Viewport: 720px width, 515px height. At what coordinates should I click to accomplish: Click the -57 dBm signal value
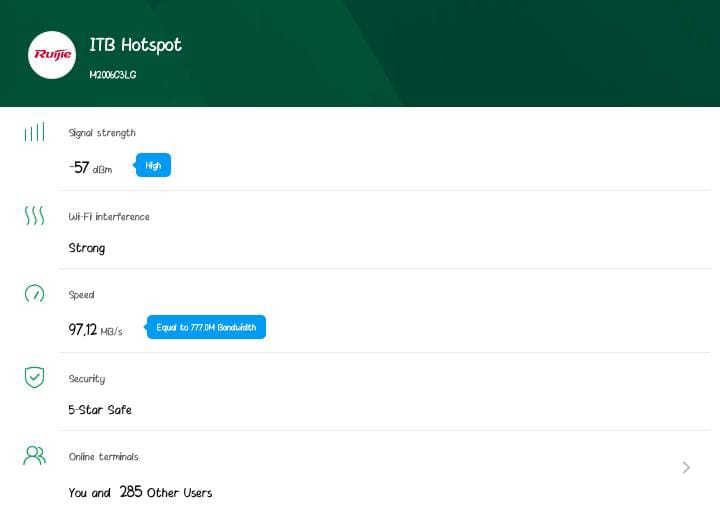tap(90, 168)
